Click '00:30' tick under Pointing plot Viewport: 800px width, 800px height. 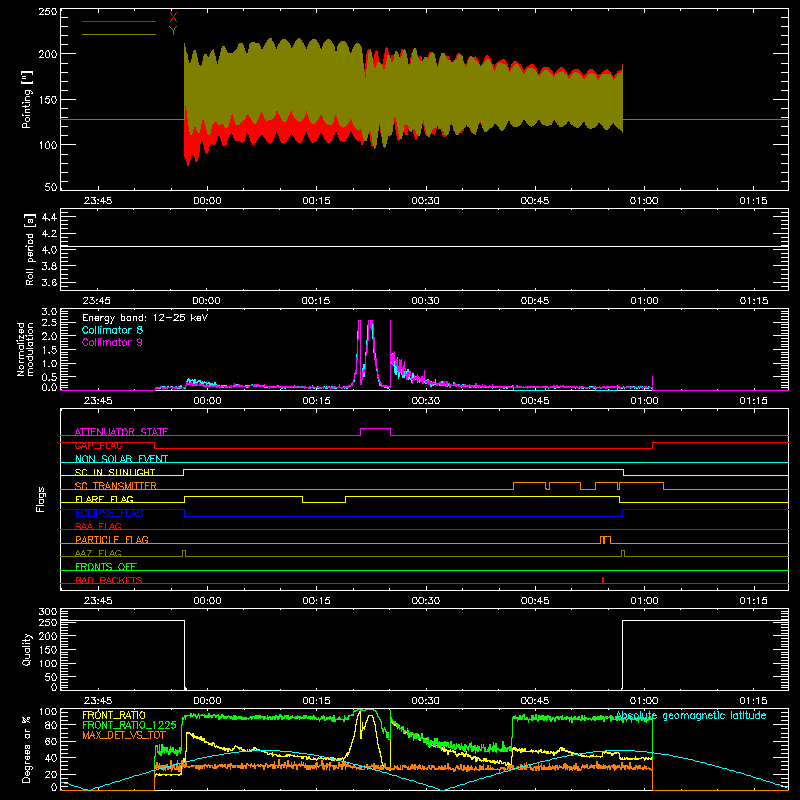426,201
